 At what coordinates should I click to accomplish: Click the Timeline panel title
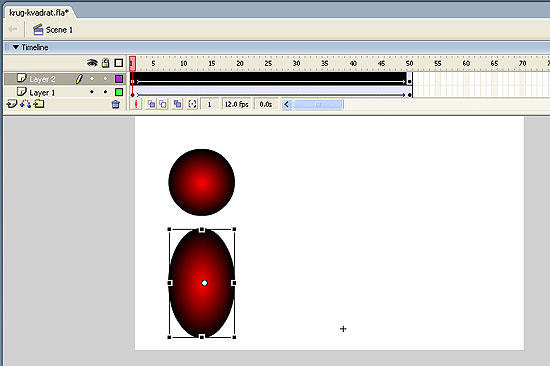click(x=35, y=47)
